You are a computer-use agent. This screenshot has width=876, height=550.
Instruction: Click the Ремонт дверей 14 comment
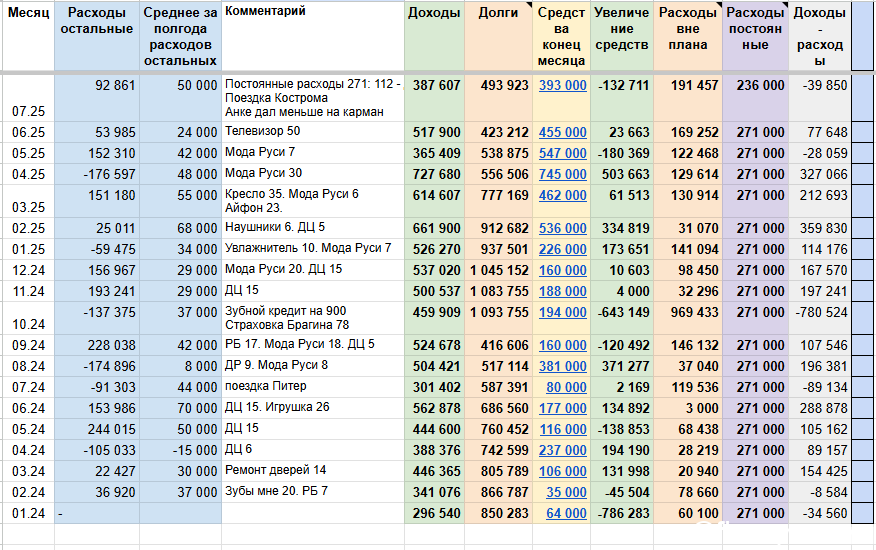click(x=313, y=471)
